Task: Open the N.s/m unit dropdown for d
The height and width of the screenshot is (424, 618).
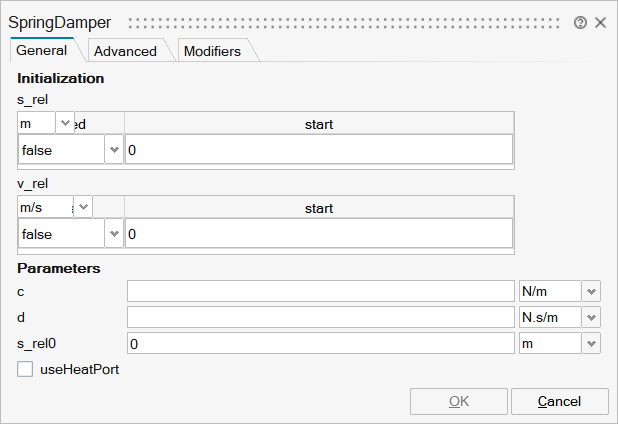Action: [591, 317]
